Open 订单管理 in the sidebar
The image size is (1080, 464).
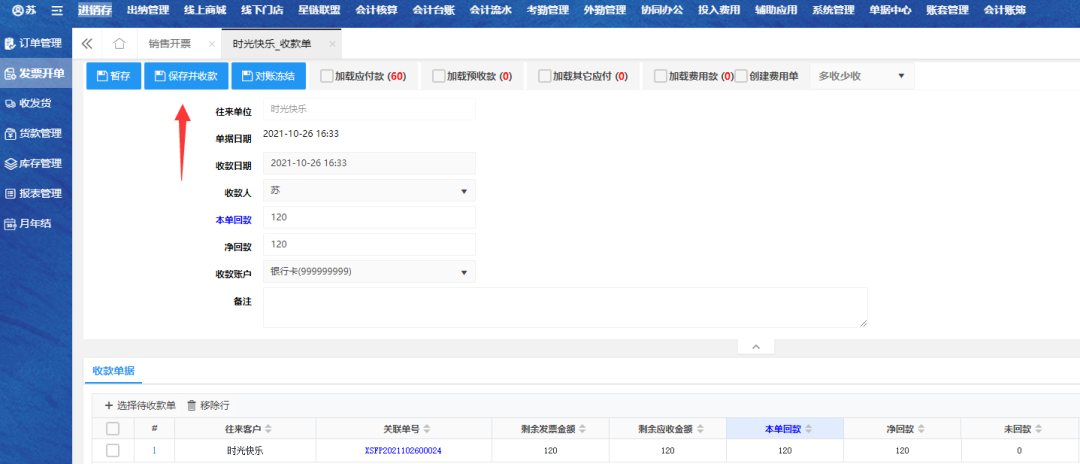tap(36, 43)
